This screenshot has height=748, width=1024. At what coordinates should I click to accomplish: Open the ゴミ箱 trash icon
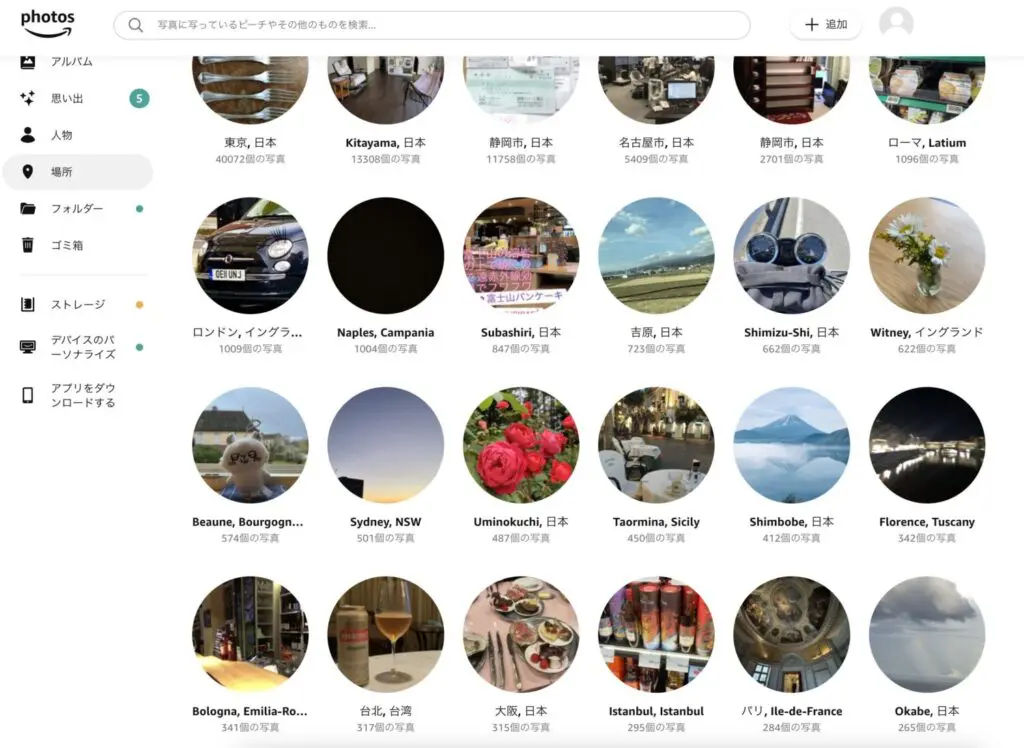coord(27,245)
